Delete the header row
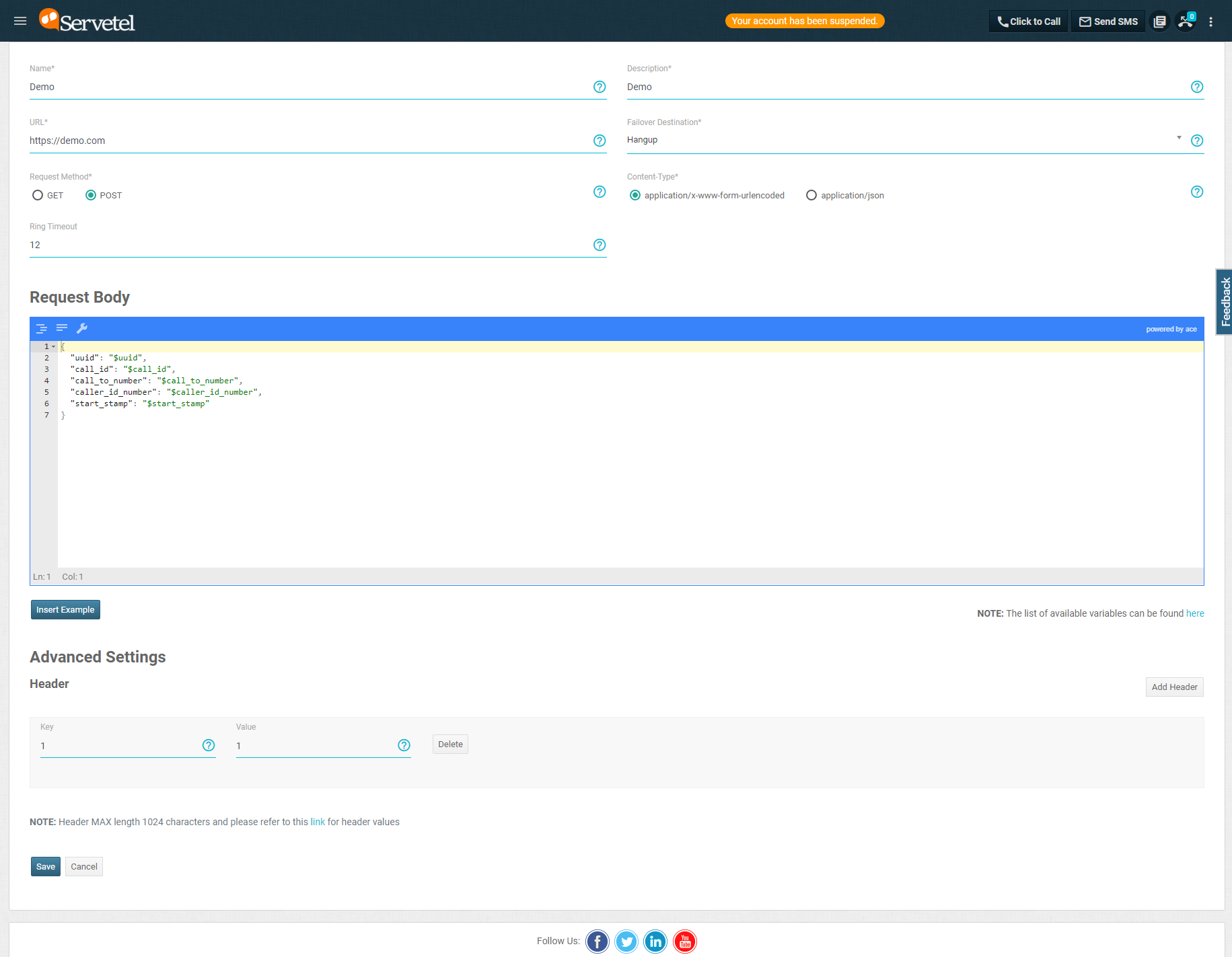The image size is (1232, 957). tap(450, 744)
